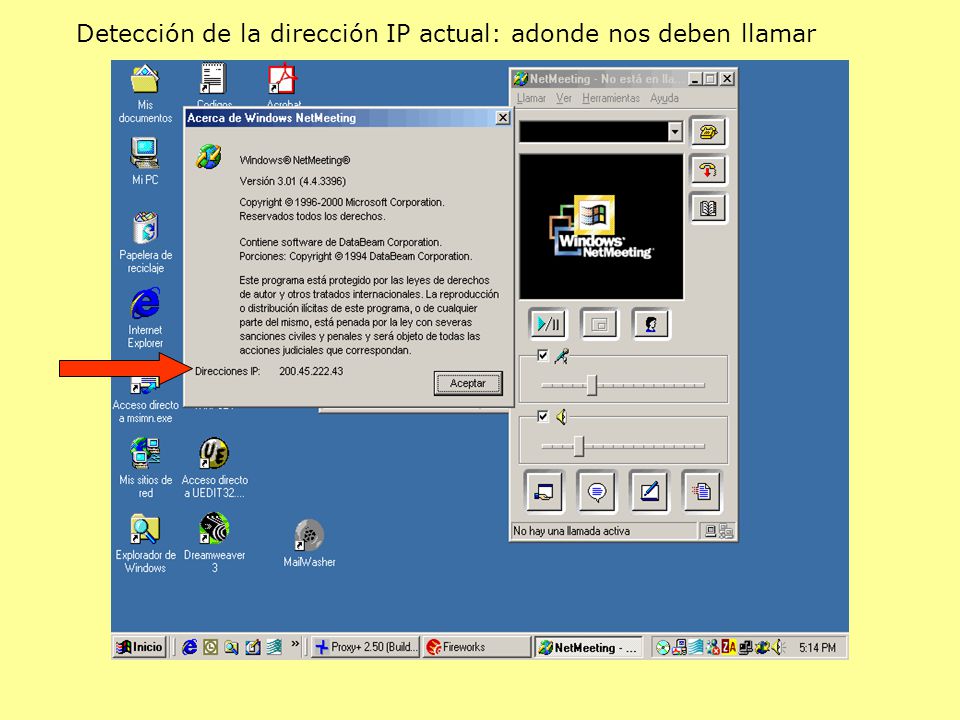The image size is (960, 720).
Task: Click the start/stop video play-pause button
Action: click(x=547, y=324)
